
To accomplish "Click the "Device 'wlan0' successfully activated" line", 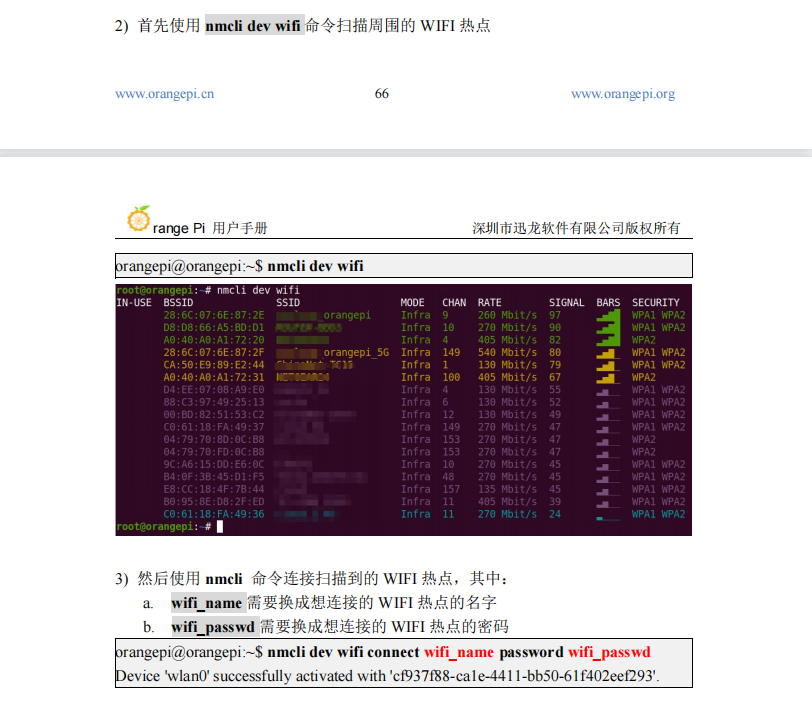I will coord(388,676).
